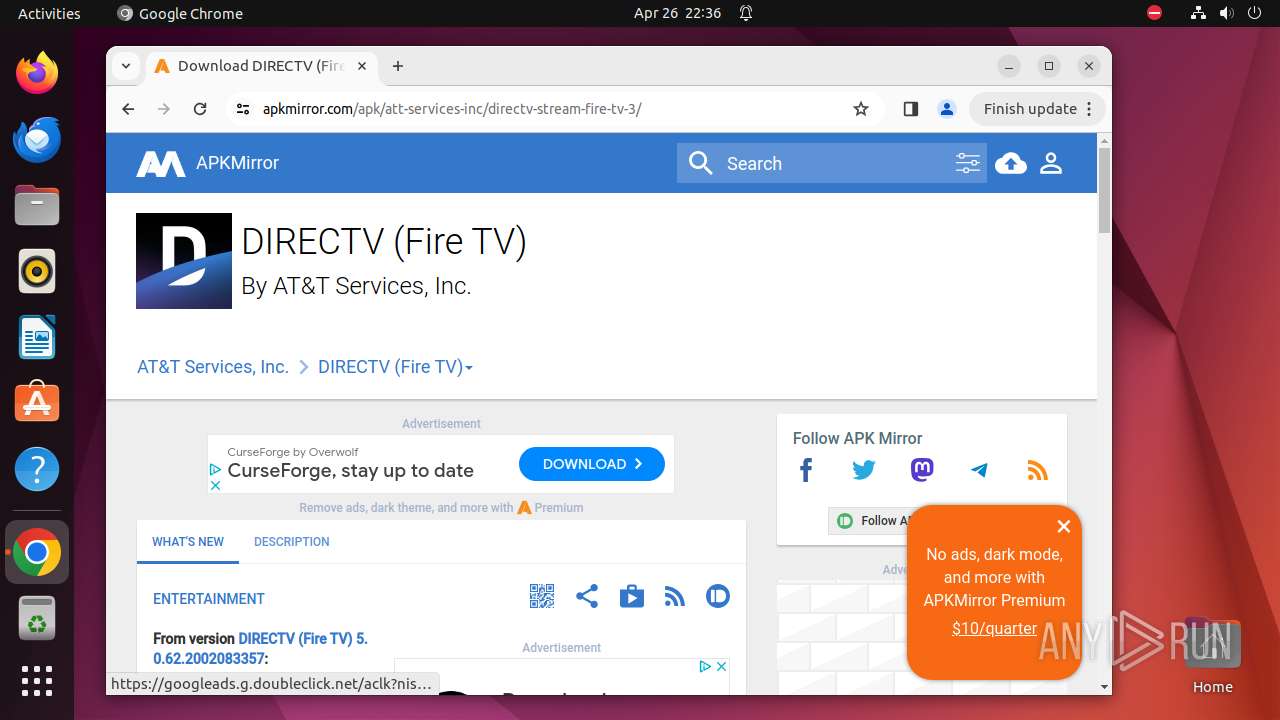Screen dimensions: 1280x720
Task: Switch to the Description tab
Action: pos(292,542)
